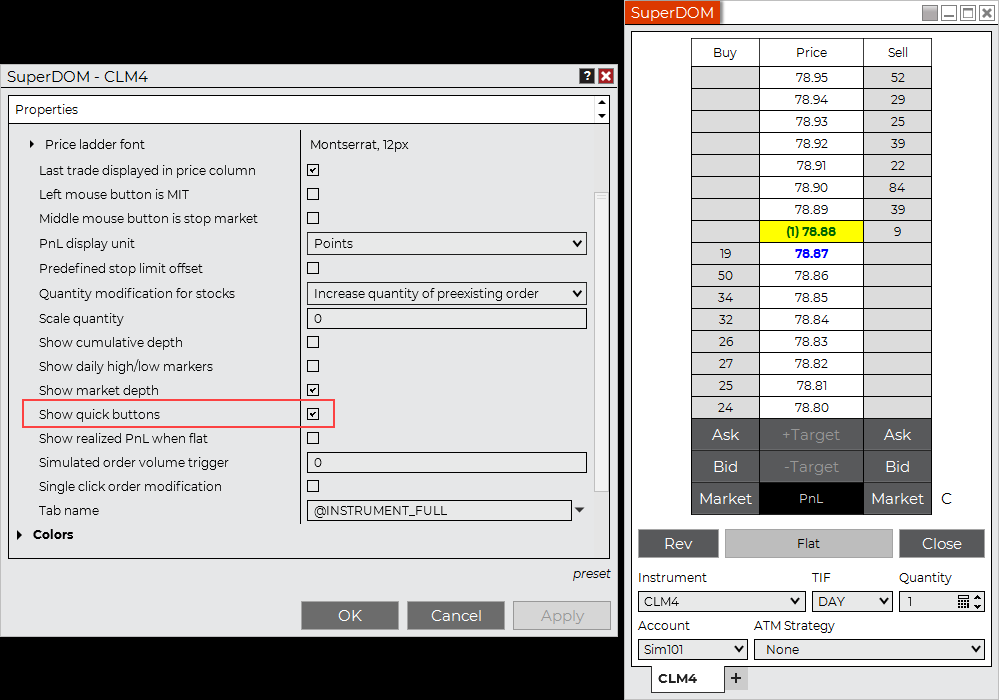
Task: Click the -Target button
Action: [811, 466]
